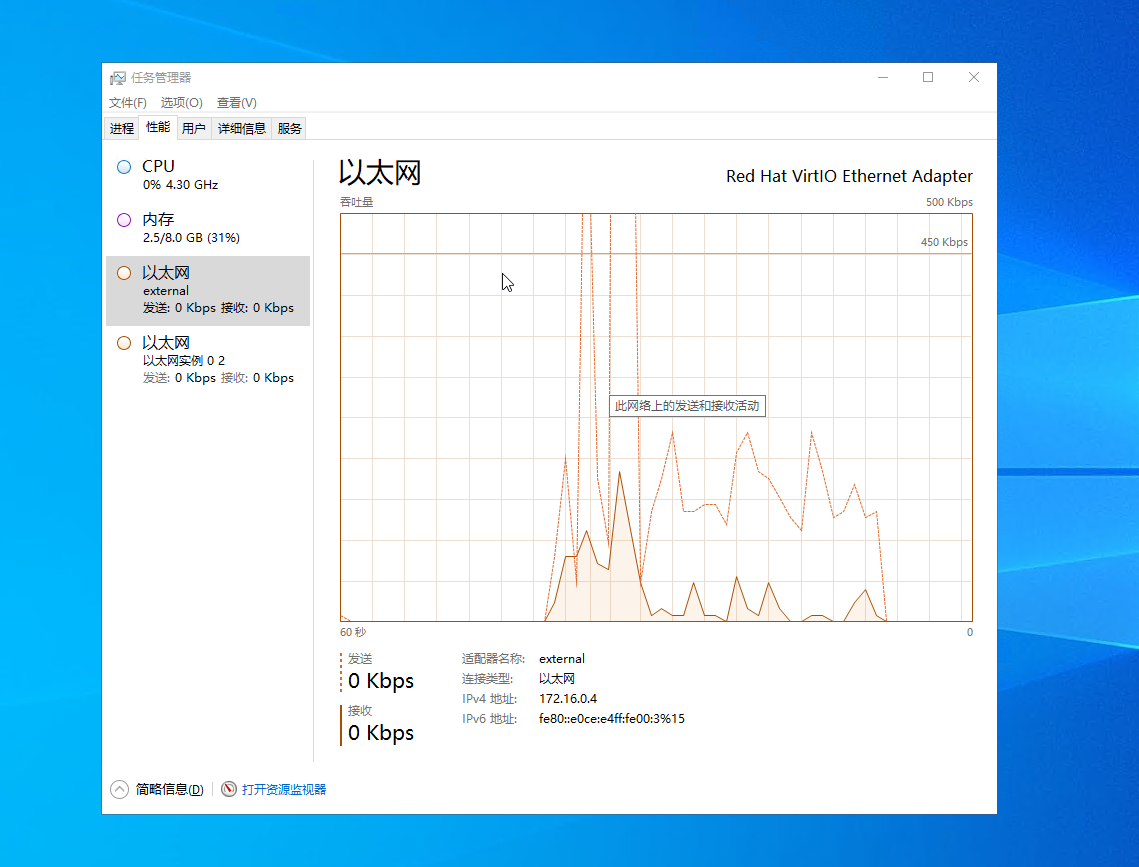Switch to the 用户 tab
1139x867 pixels.
coord(194,128)
